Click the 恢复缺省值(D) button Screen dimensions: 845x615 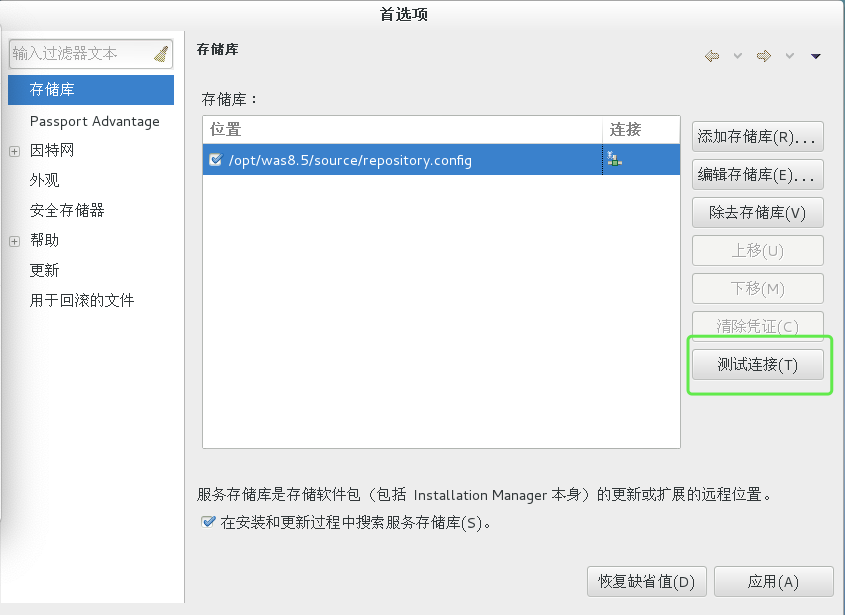[647, 582]
